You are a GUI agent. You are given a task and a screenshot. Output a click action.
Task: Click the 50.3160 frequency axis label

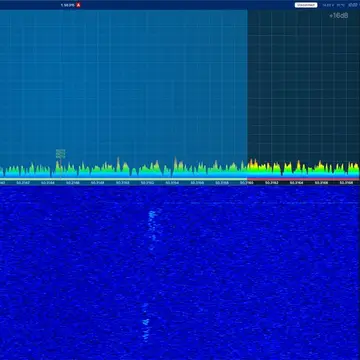click(x=246, y=183)
